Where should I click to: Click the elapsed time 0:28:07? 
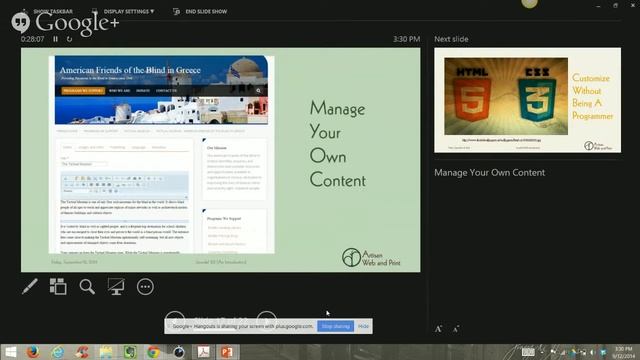(33, 39)
